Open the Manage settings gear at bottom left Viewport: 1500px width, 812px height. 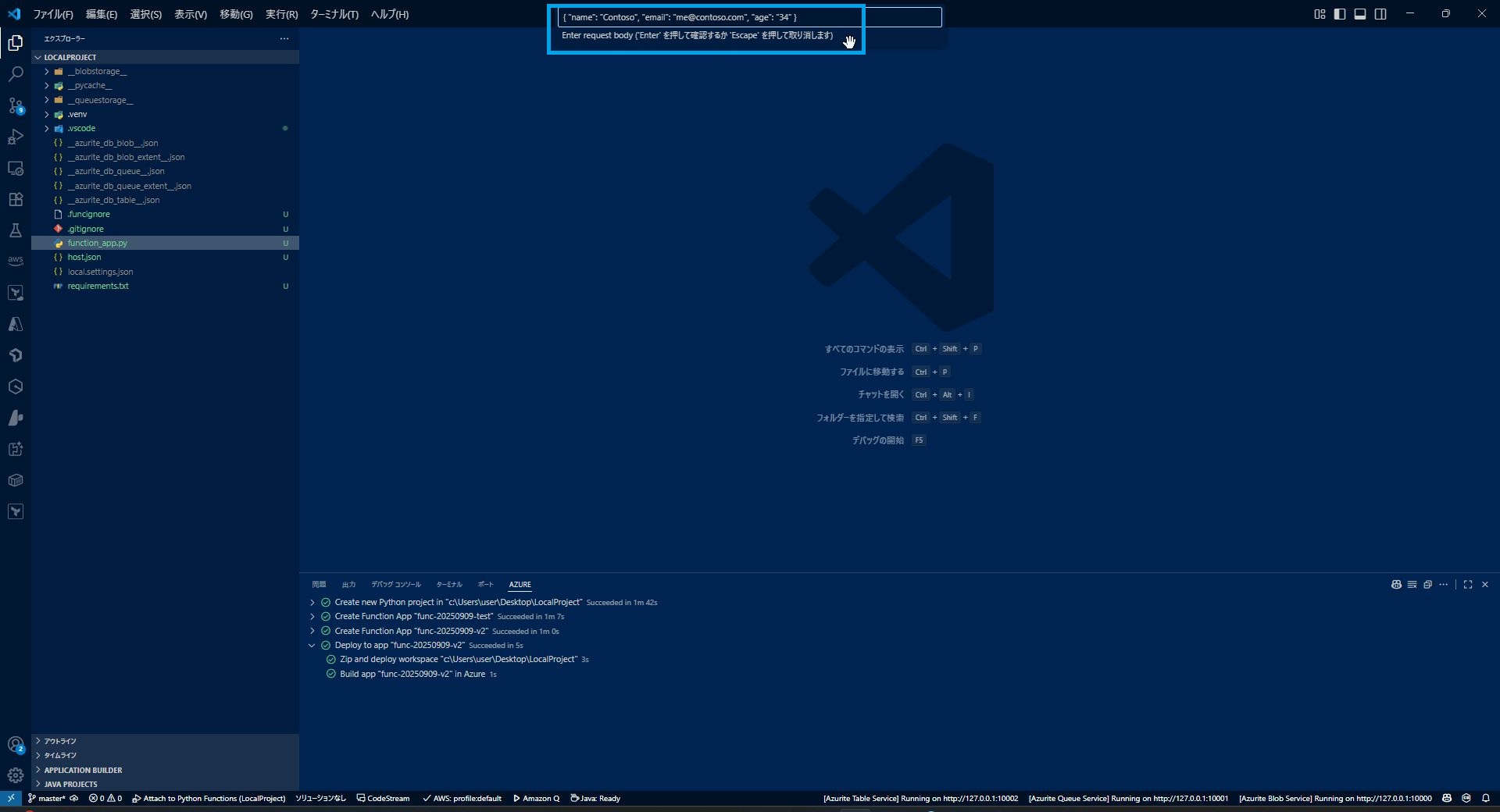pyautogui.click(x=16, y=775)
